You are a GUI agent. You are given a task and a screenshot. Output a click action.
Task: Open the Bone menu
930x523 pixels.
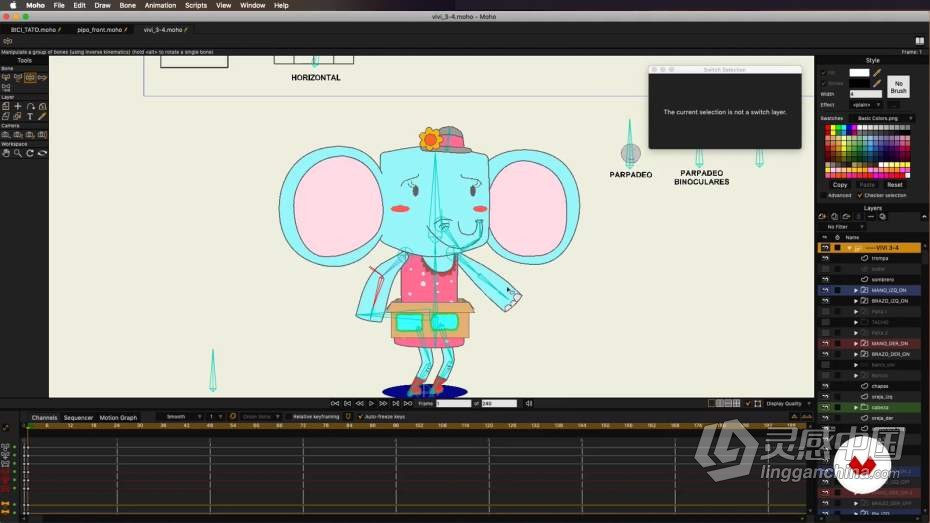click(128, 5)
